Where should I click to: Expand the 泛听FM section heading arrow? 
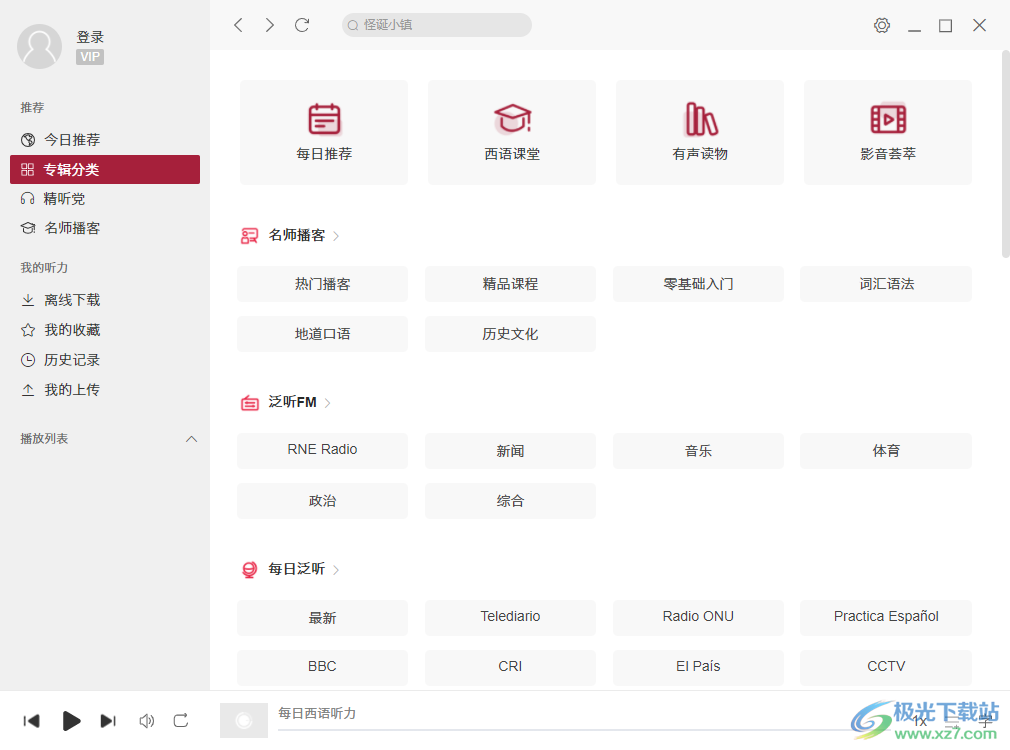click(328, 403)
